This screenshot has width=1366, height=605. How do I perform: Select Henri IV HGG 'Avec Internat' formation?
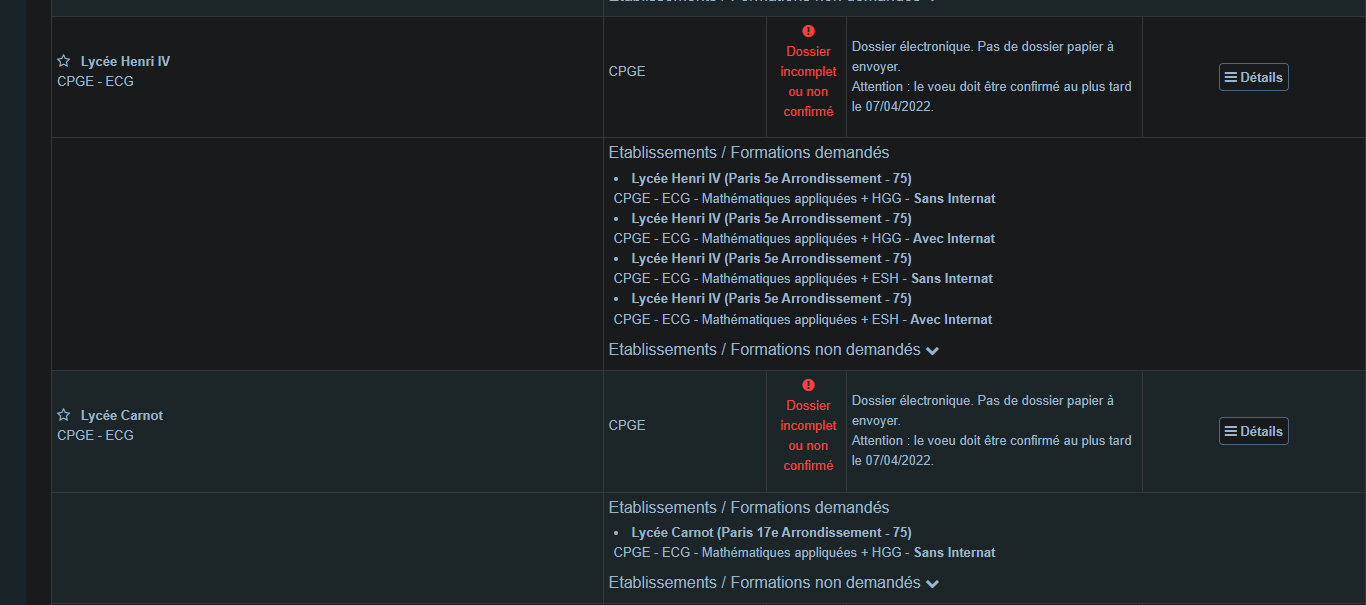[804, 239]
